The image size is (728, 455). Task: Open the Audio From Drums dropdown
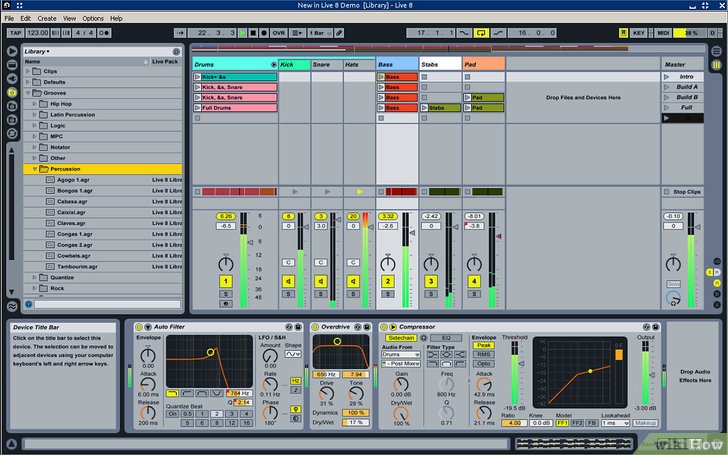pos(401,355)
